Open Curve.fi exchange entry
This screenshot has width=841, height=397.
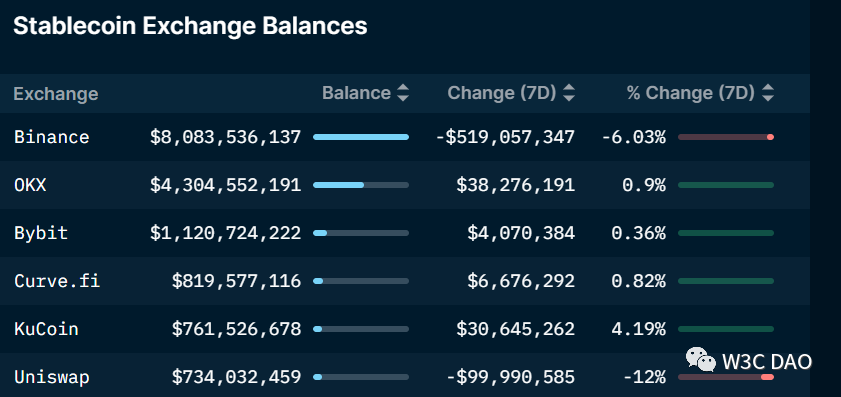pyautogui.click(x=57, y=281)
